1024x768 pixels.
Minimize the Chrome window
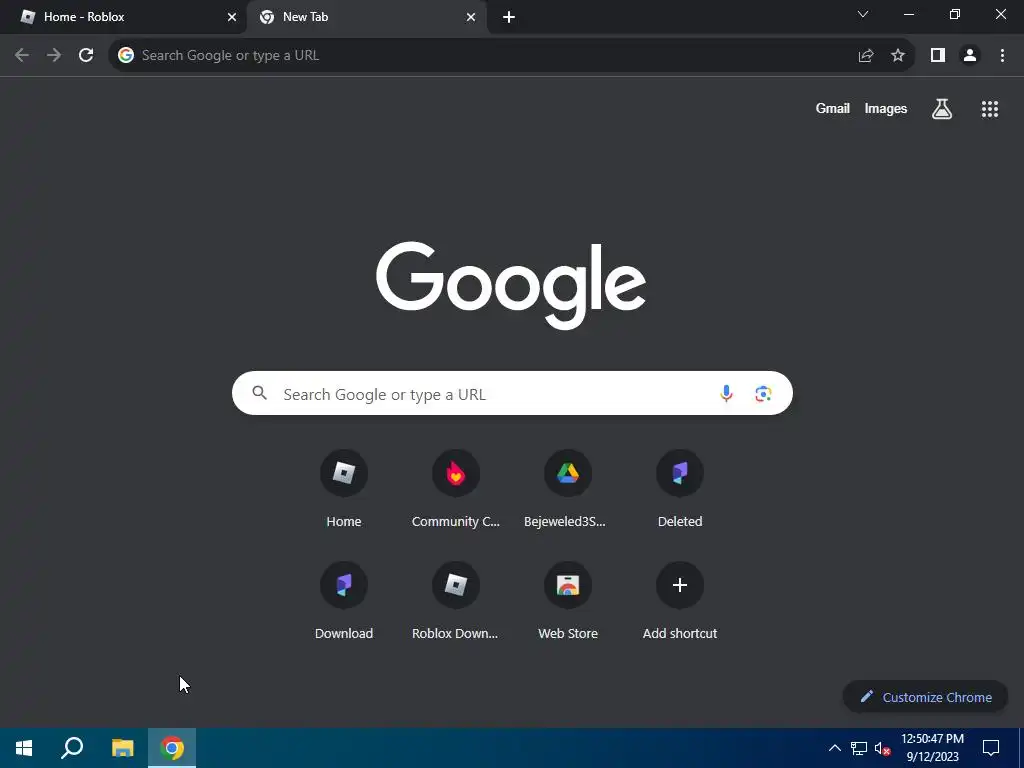point(908,14)
